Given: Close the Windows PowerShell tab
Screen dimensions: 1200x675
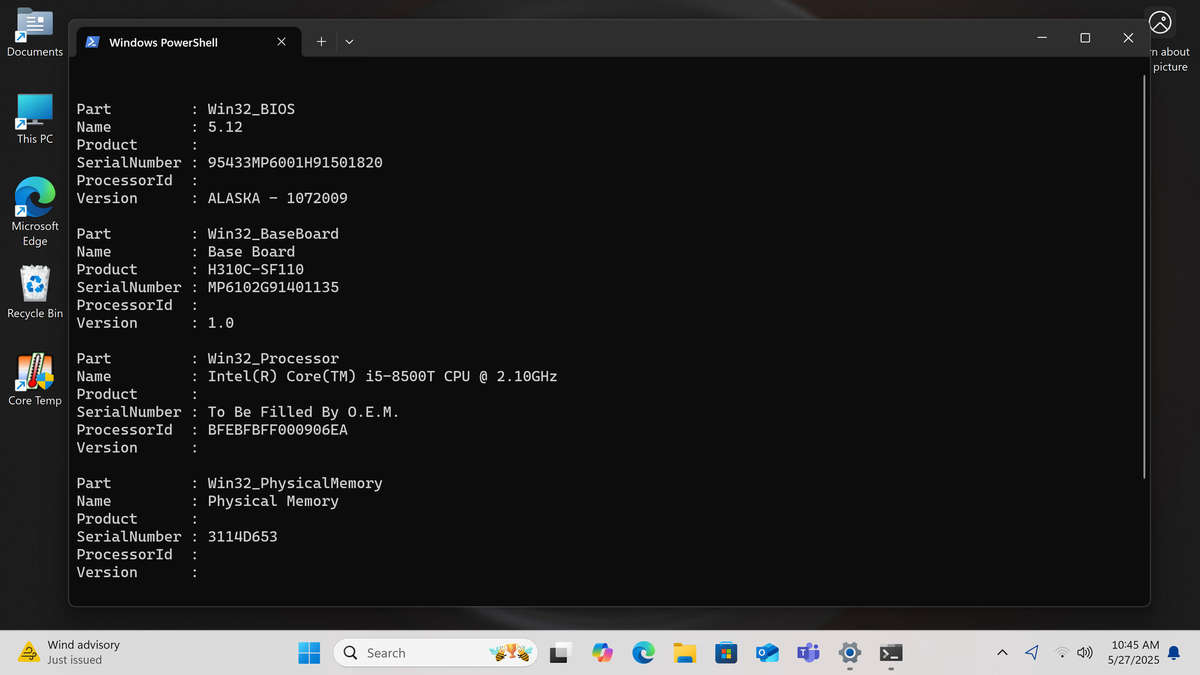Looking at the screenshot, I should tap(281, 41).
